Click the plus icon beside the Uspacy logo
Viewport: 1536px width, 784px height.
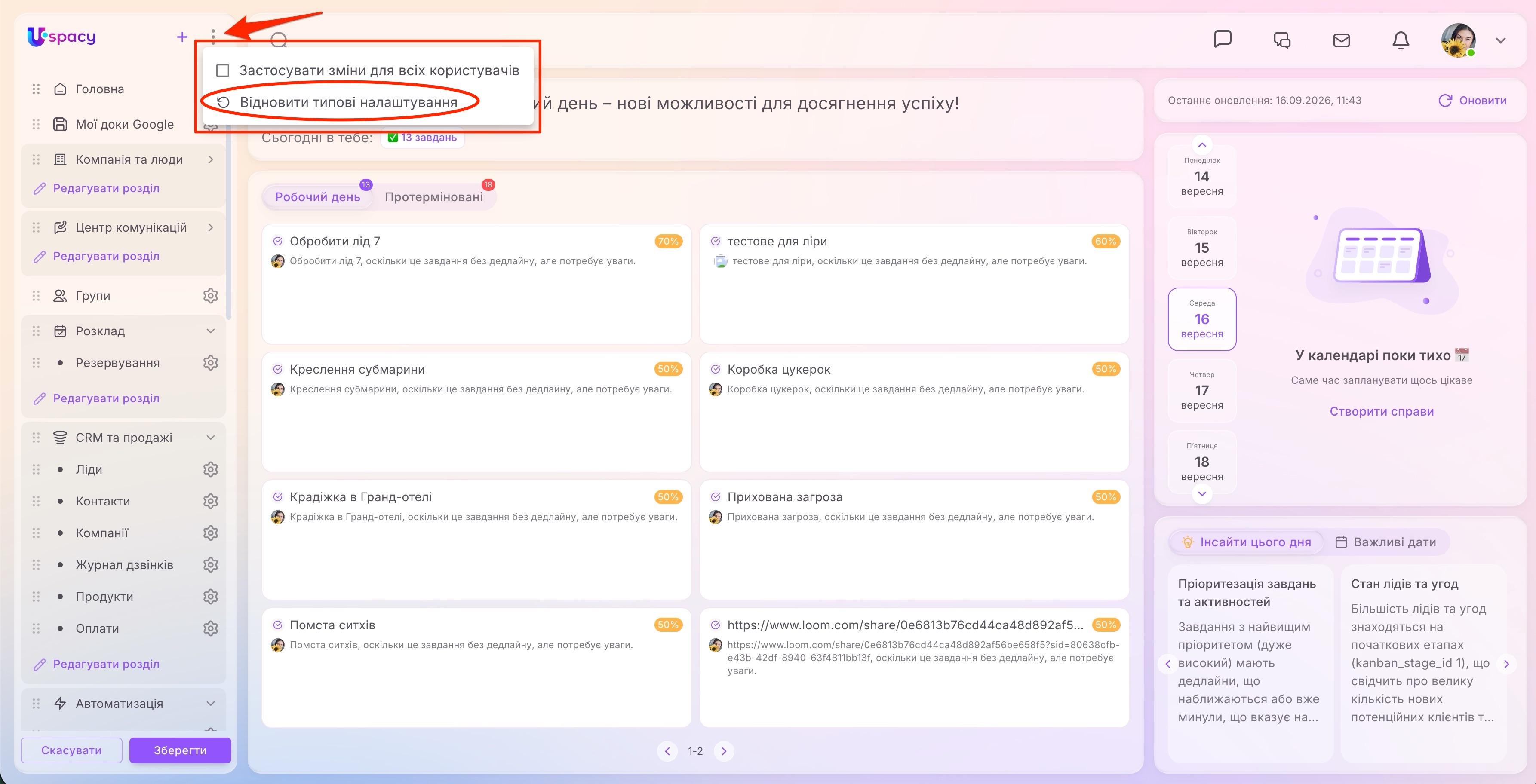pyautogui.click(x=182, y=37)
